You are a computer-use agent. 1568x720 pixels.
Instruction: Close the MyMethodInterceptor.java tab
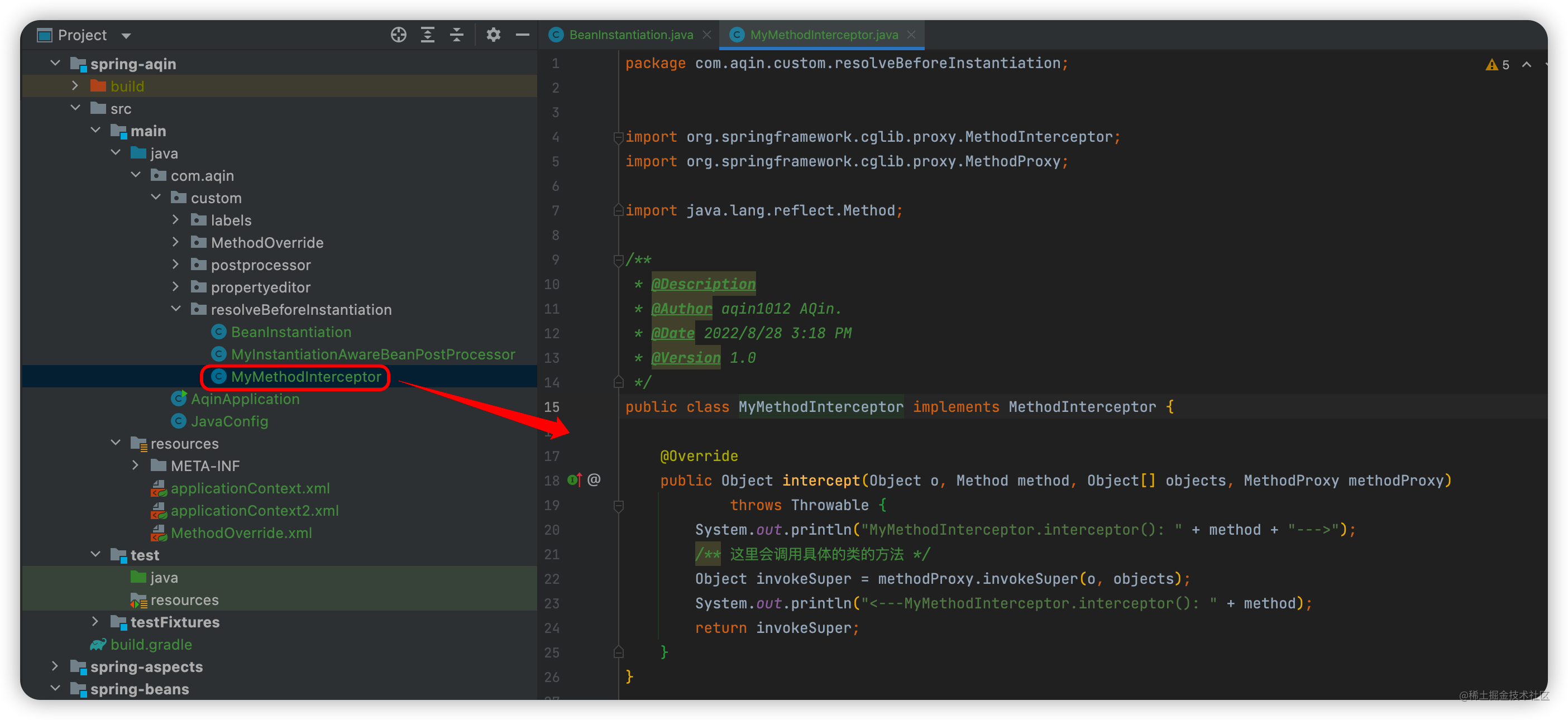pyautogui.click(x=911, y=35)
